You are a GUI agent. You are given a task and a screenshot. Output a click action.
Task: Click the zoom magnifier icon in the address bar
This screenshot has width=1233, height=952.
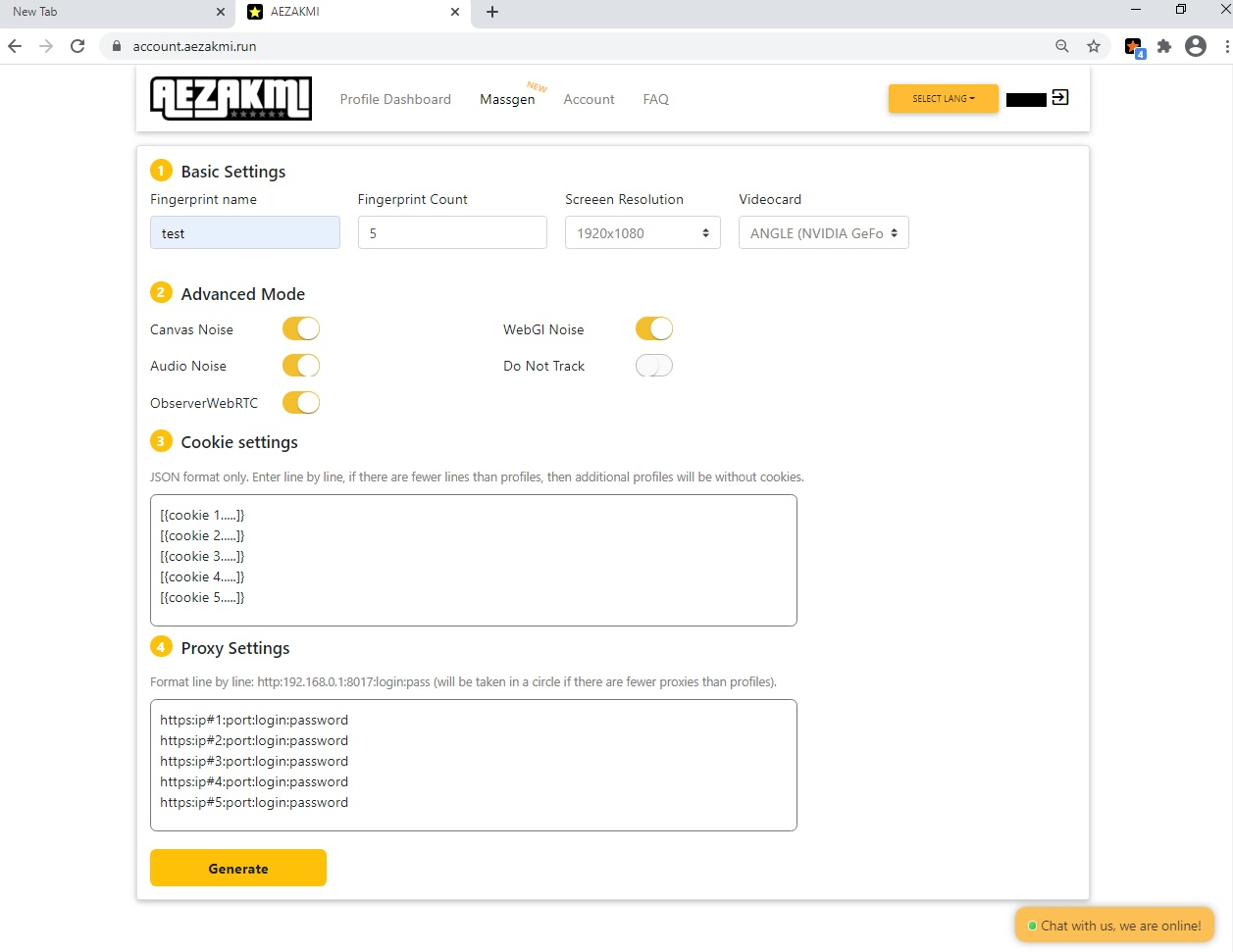[x=1062, y=46]
